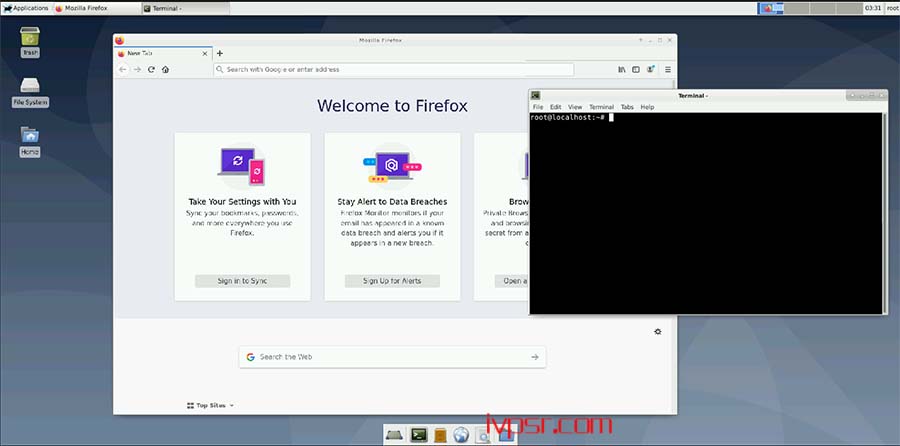Focus the Firefox address bar
The image size is (900, 446).
(394, 69)
